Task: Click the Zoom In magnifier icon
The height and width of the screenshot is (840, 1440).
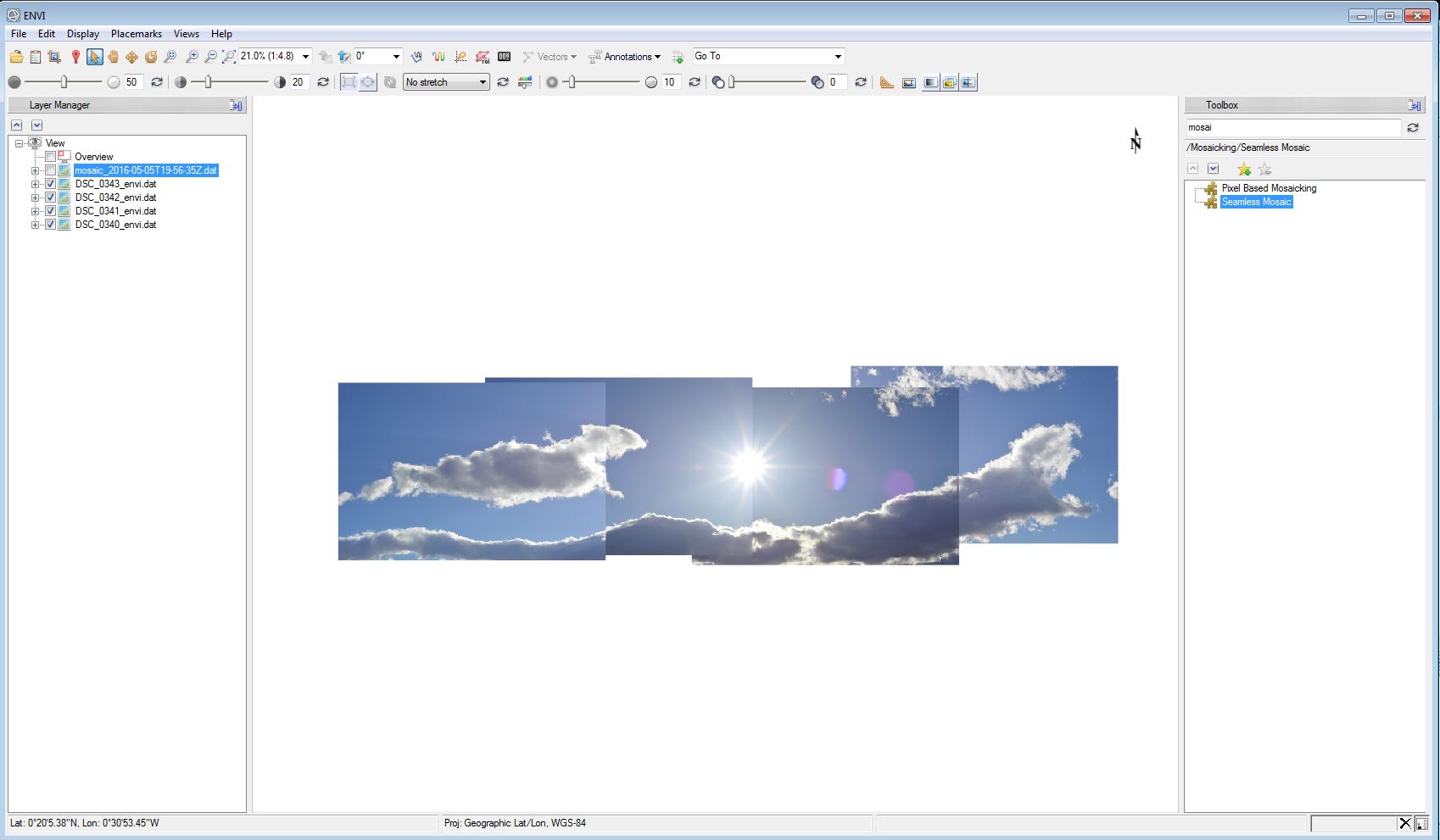Action: [x=192, y=57]
